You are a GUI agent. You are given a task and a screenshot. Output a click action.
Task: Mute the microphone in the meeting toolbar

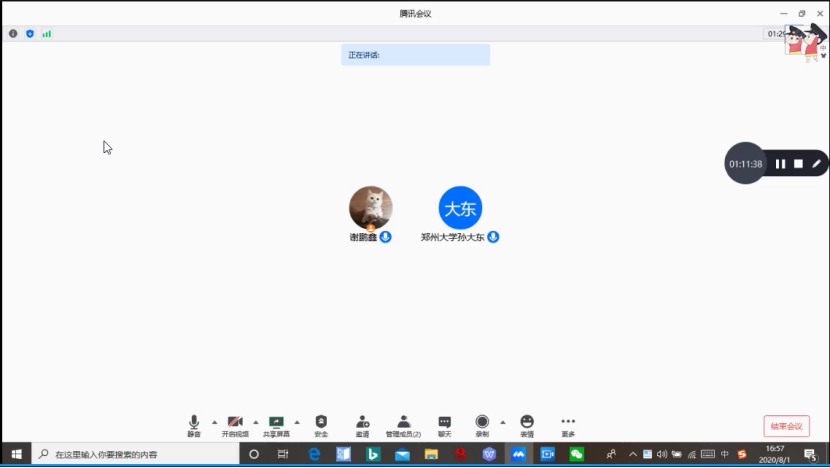tap(194, 424)
